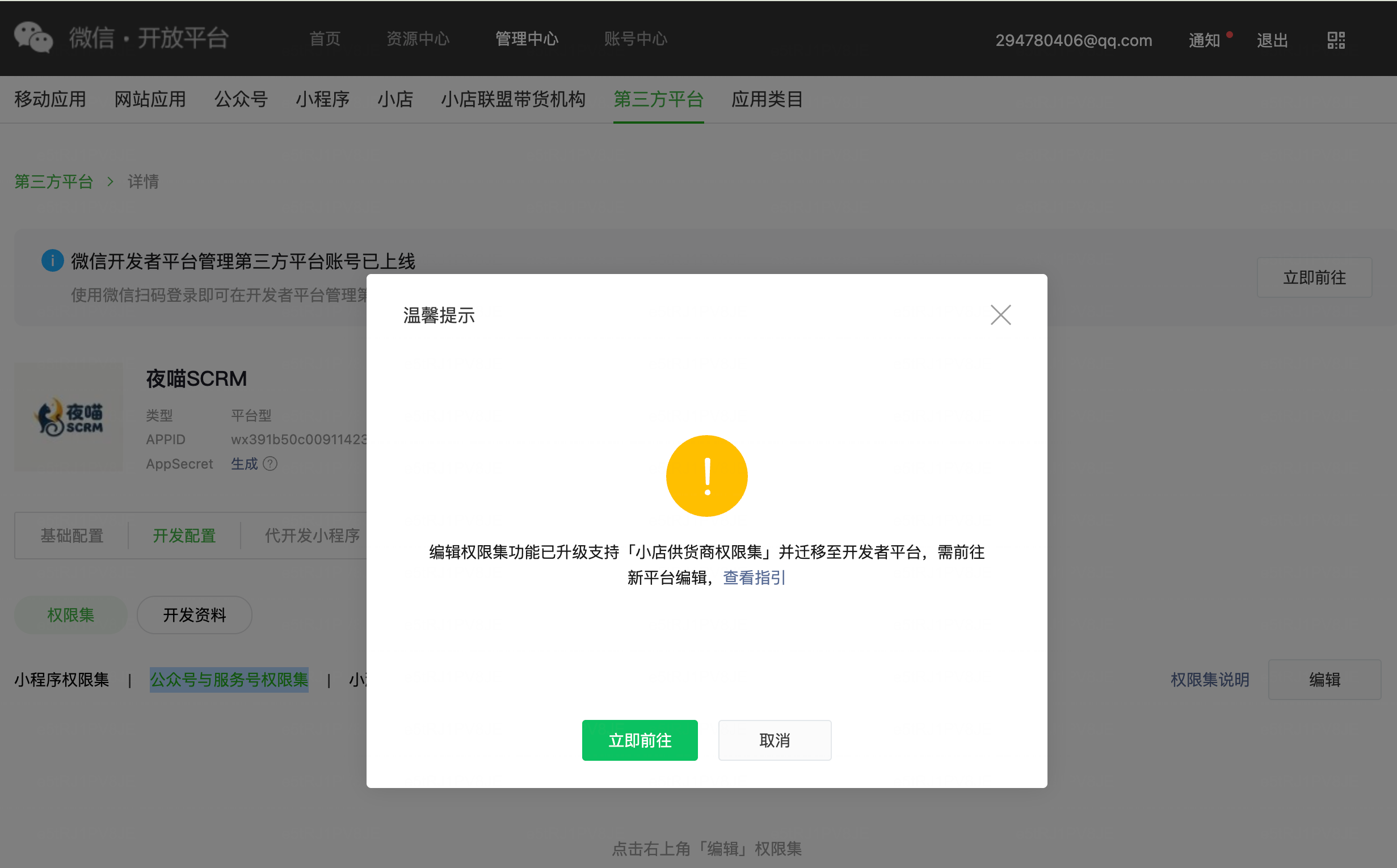Click the WeChat logo icon in header
The height and width of the screenshot is (868, 1397).
click(33, 38)
